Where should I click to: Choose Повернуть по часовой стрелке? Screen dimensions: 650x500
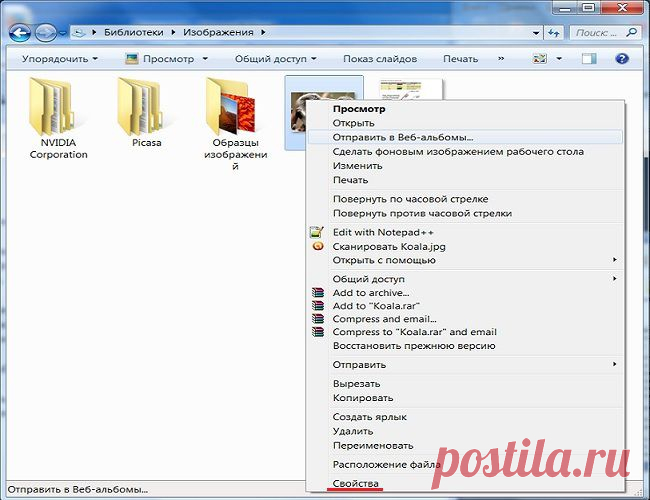(465, 199)
